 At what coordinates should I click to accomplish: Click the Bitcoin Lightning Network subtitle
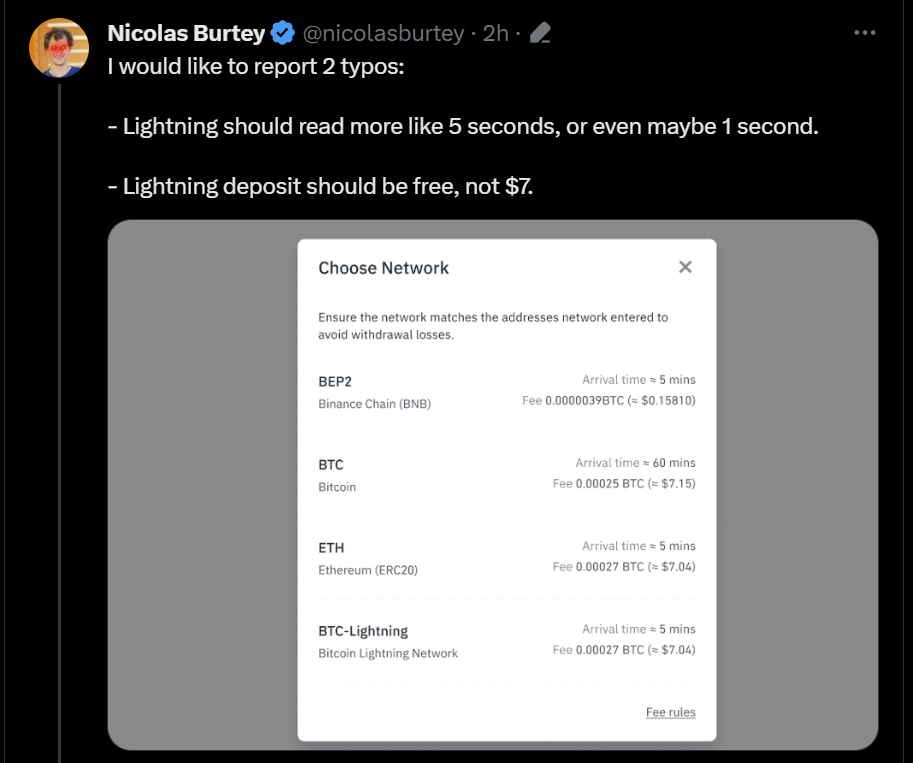(x=388, y=653)
